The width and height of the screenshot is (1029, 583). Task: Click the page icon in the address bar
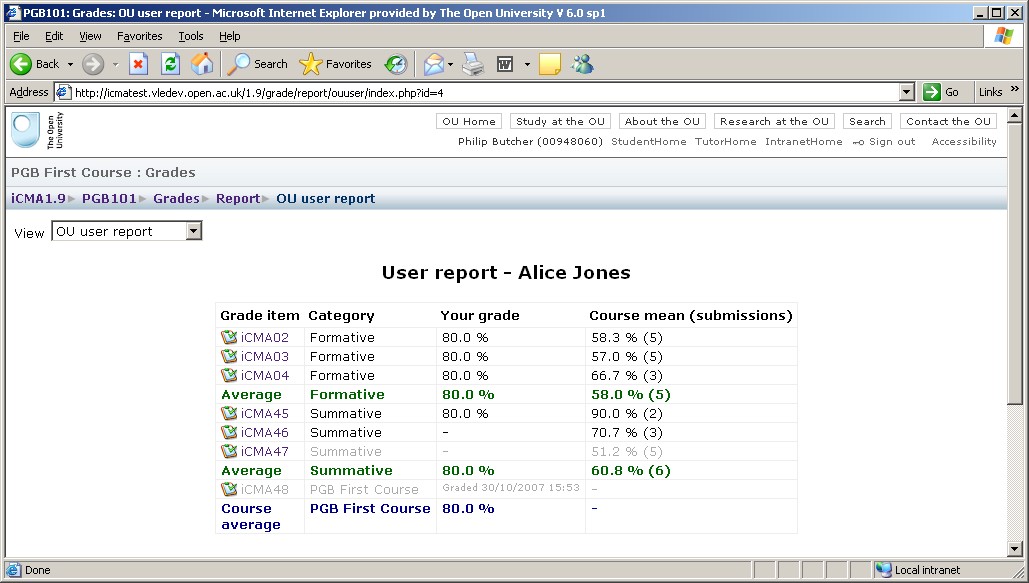click(64, 92)
